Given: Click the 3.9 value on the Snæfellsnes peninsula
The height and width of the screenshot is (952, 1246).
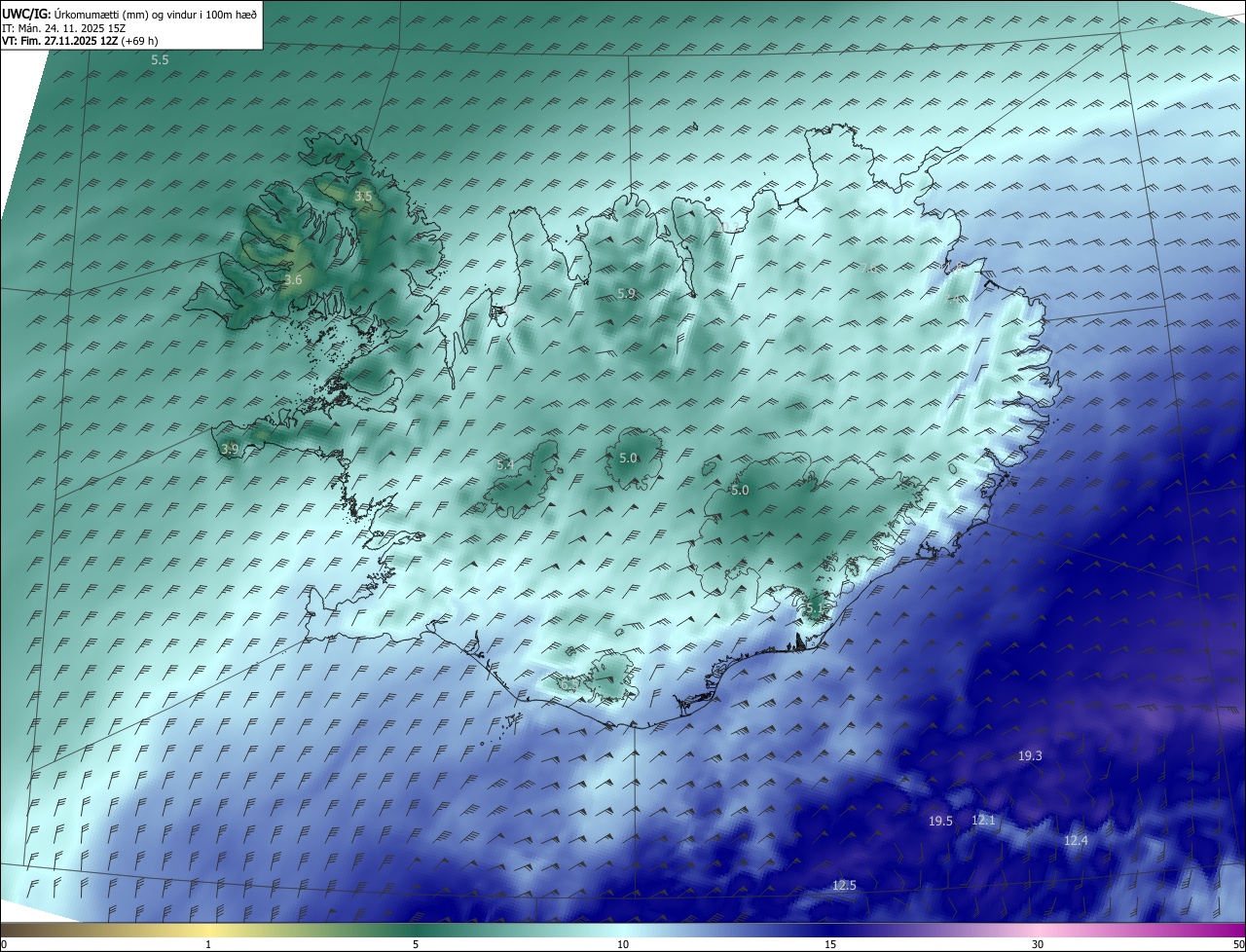Looking at the screenshot, I should tap(230, 450).
